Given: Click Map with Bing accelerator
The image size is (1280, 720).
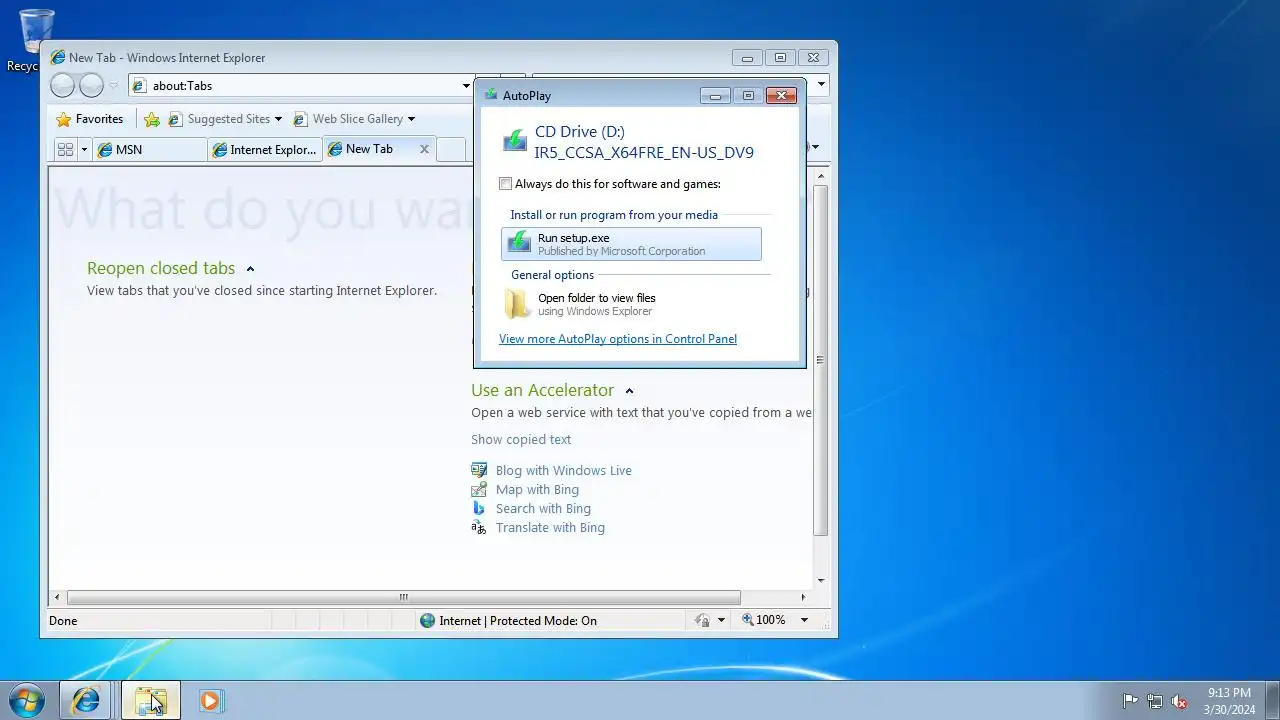Looking at the screenshot, I should [537, 490].
